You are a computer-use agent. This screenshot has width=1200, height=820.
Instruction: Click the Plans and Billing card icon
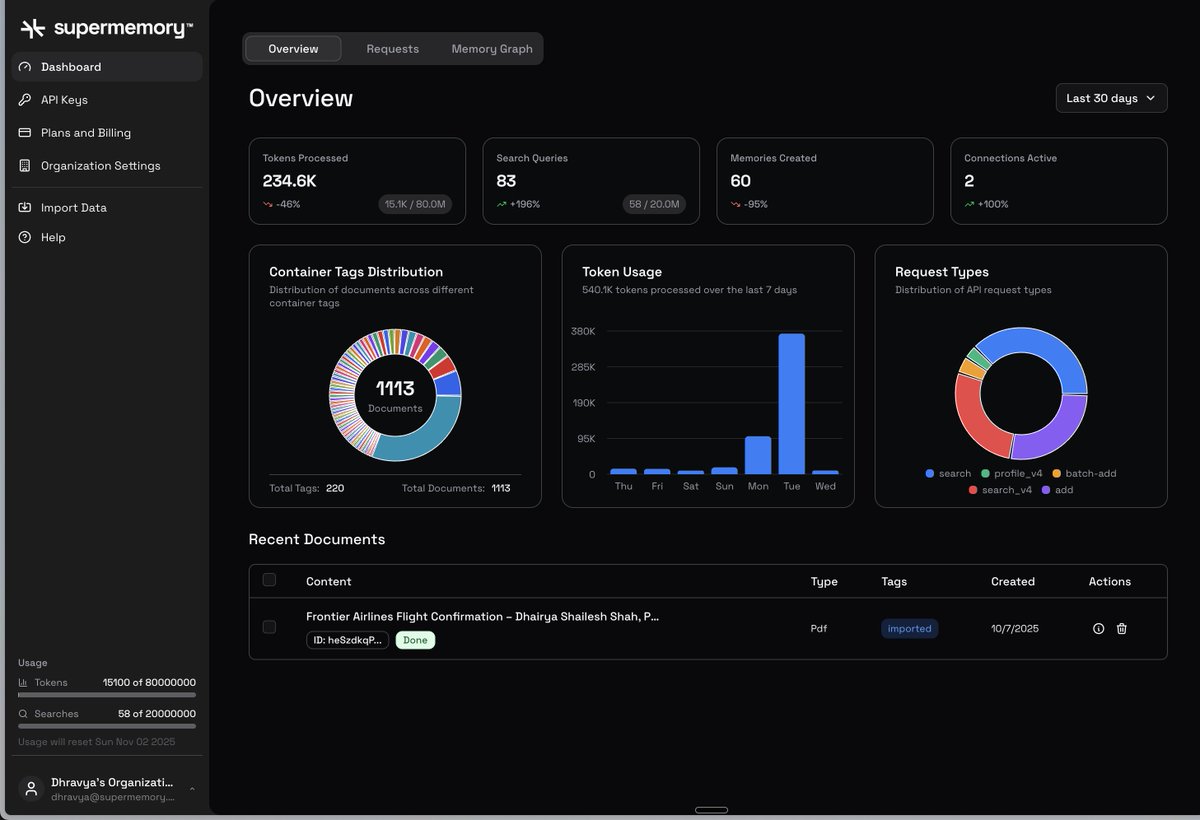(25, 133)
